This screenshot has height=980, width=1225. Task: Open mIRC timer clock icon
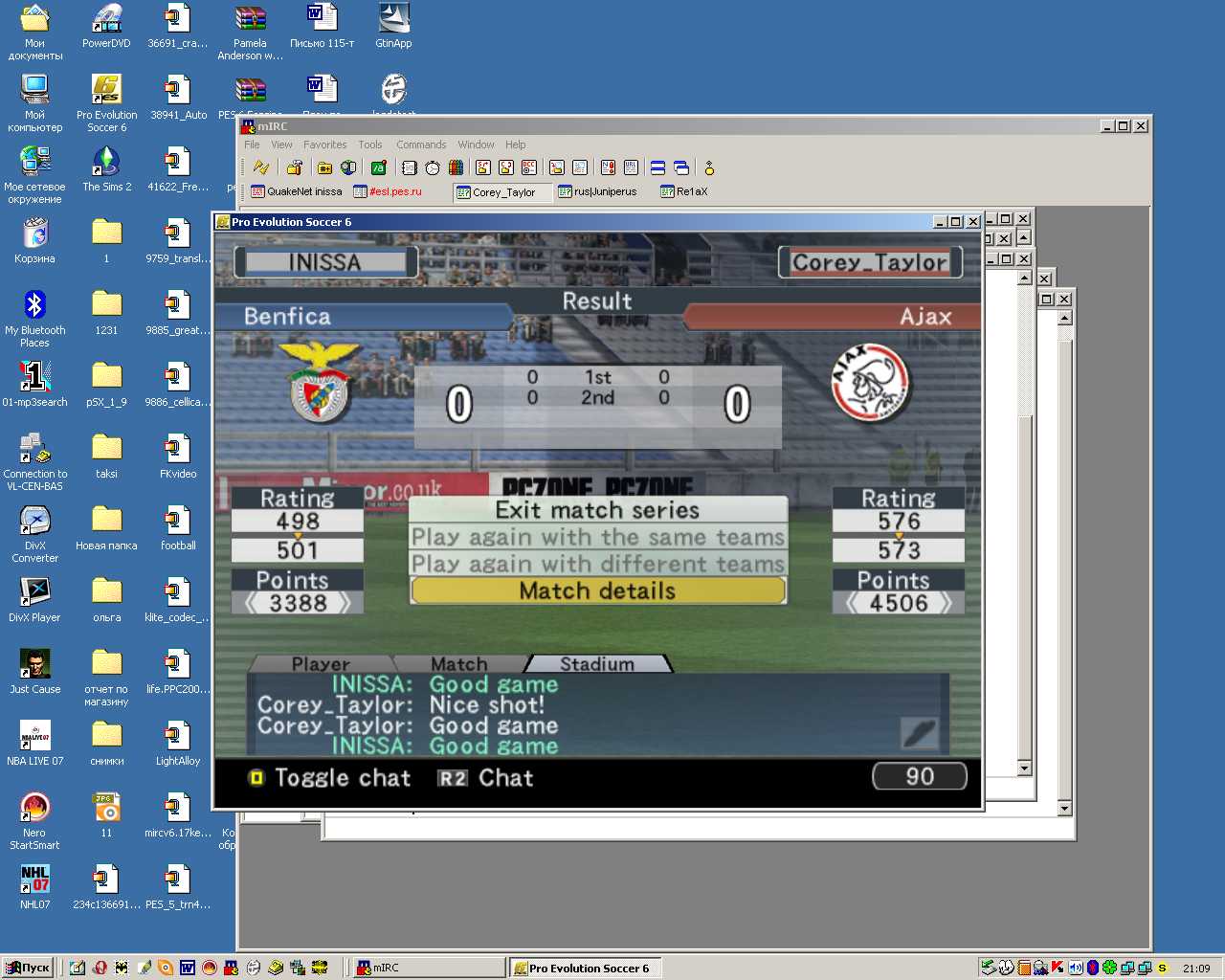[433, 167]
